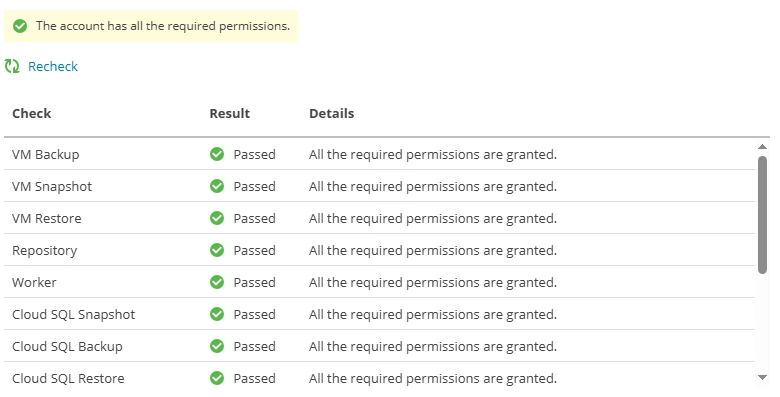
Task: Click the vertical scrollbar thumb
Action: [x=762, y=215]
